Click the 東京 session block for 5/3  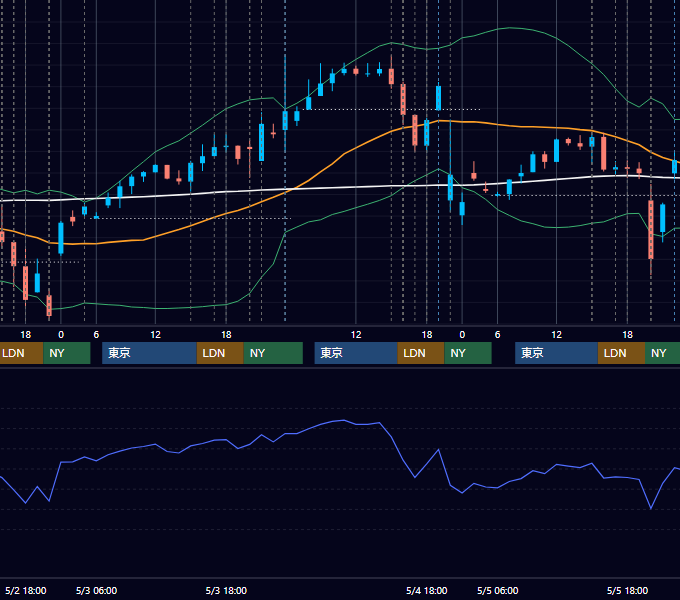pos(149,353)
